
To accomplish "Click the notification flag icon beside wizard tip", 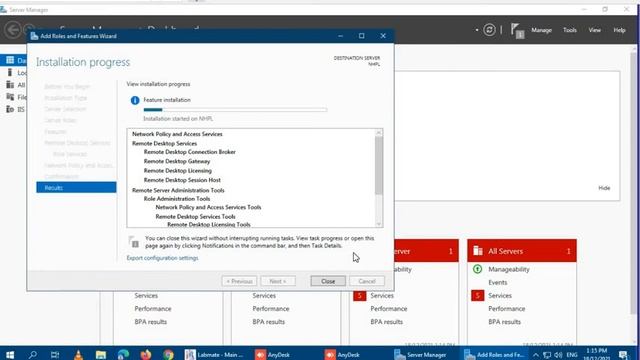I will point(134,242).
